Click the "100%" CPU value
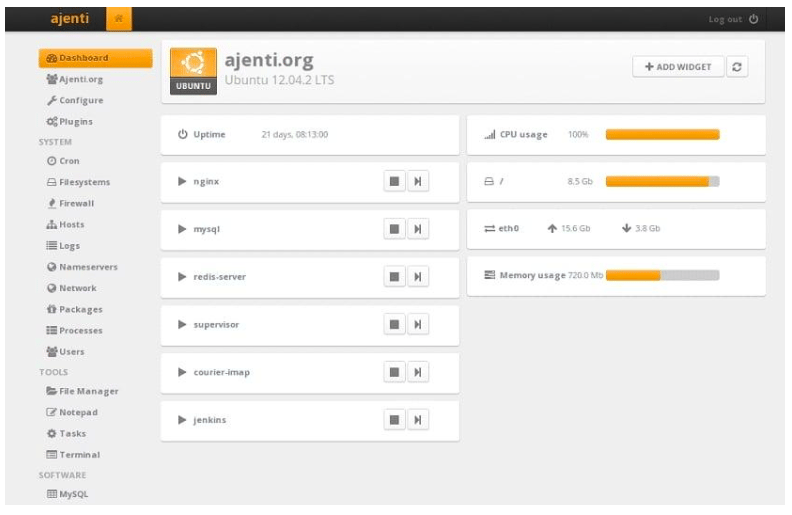The width and height of the screenshot is (792, 515). click(x=578, y=134)
